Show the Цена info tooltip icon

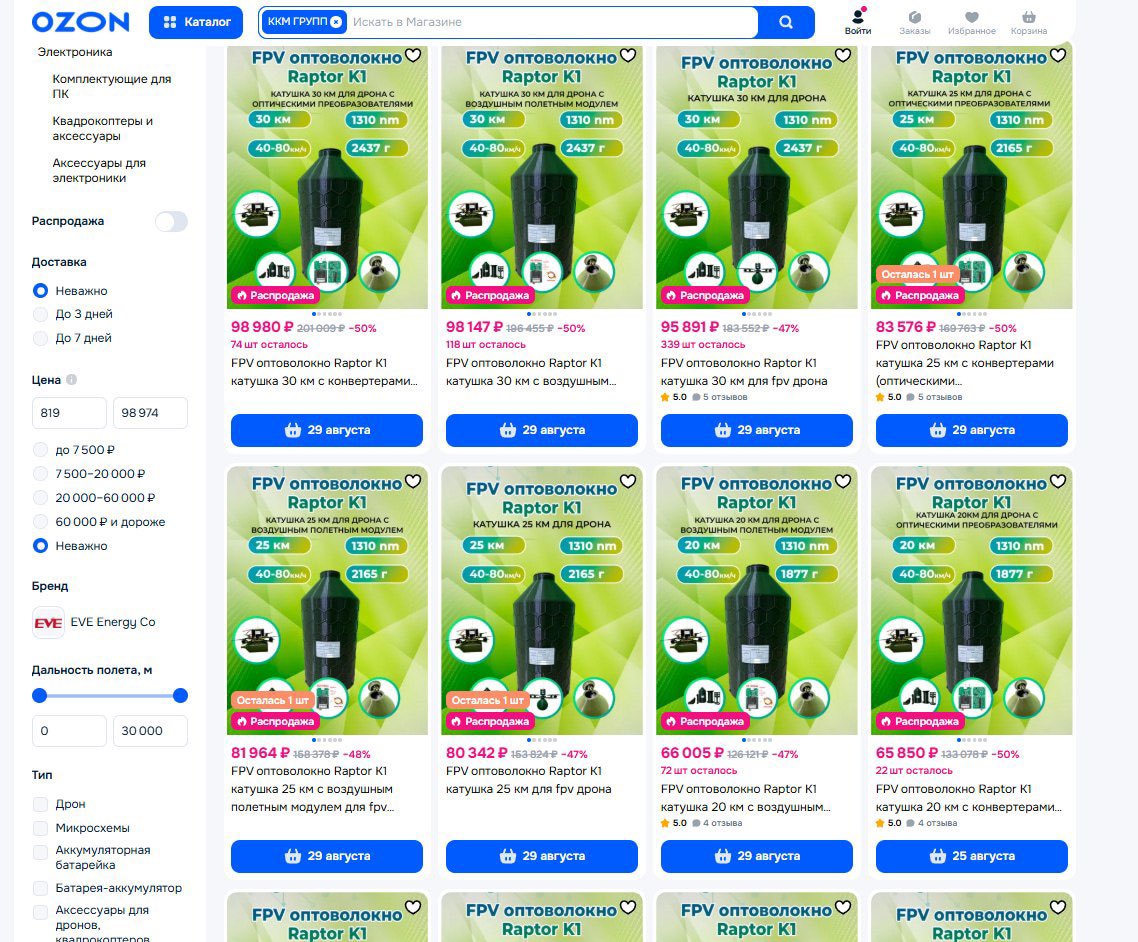click(x=71, y=380)
